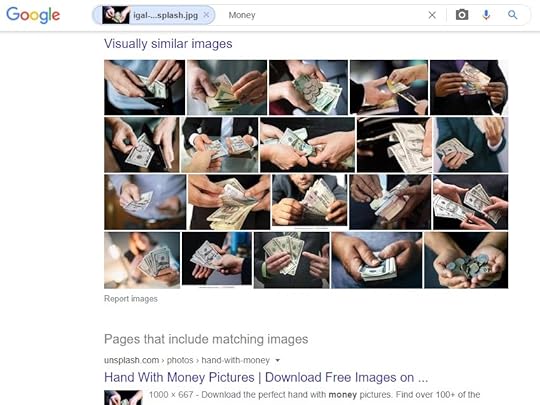Open thumbnail of hands gripping thick cash wad
540x405 pixels.
376,260
